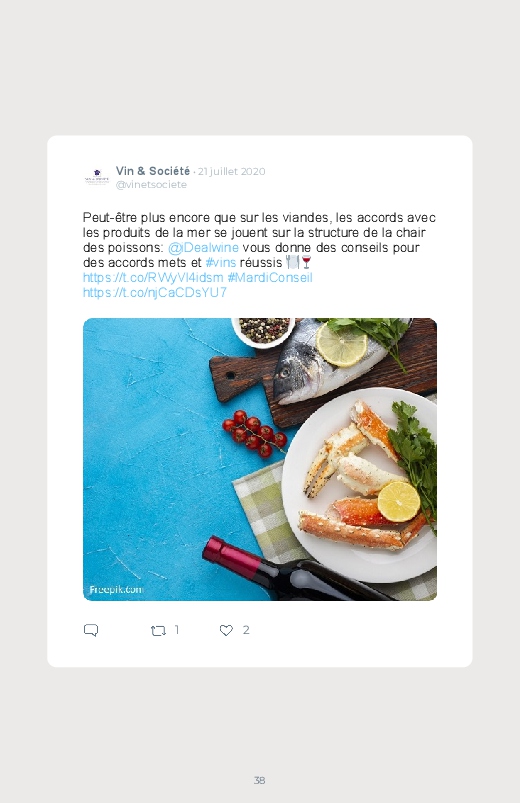The width and height of the screenshot is (520, 803).
Task: Like the tweet via the heart icon
Action: pos(226,630)
